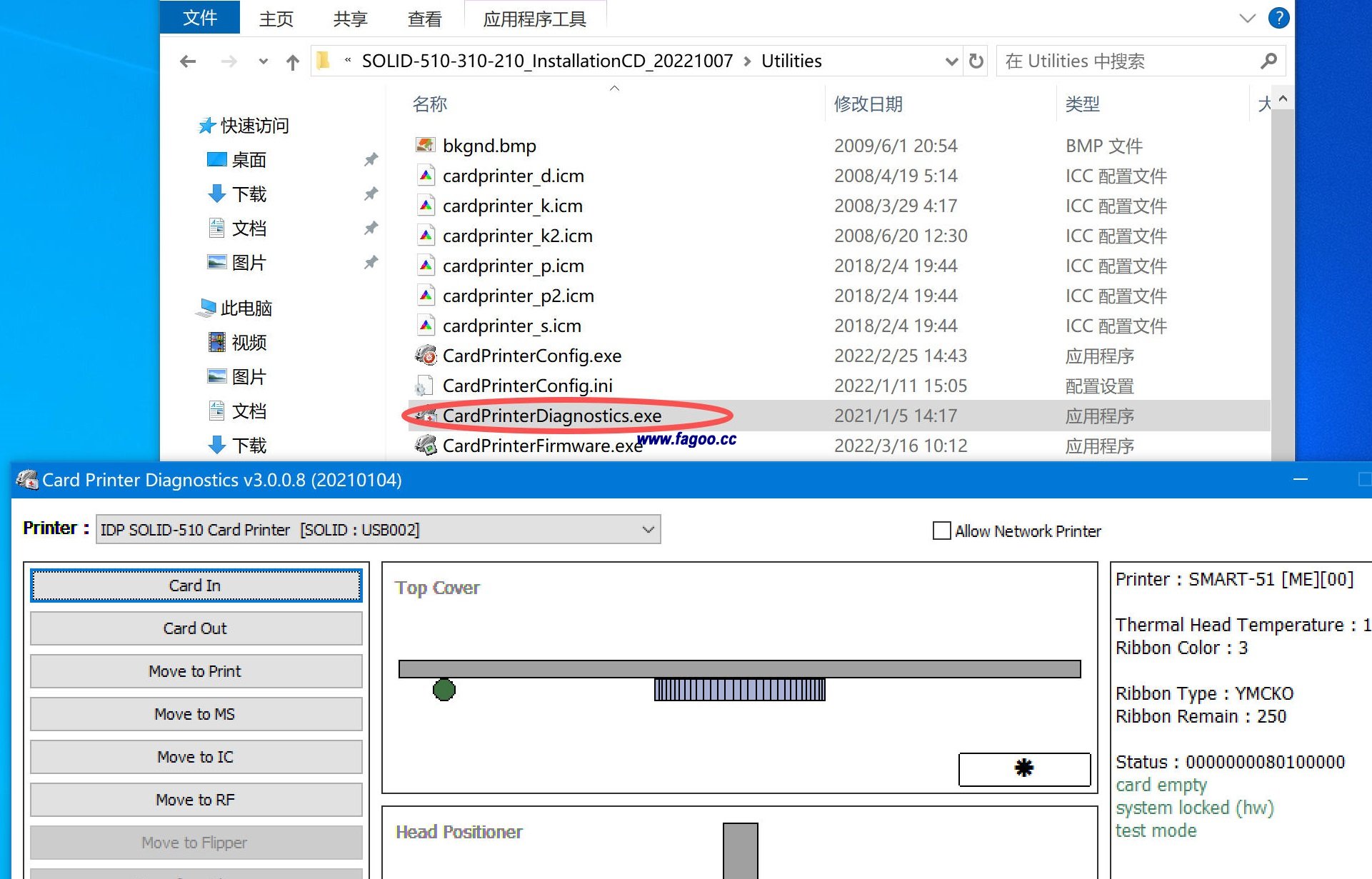Click the bkgnd.bmp image file icon
The width and height of the screenshot is (1372, 879).
tap(426, 146)
